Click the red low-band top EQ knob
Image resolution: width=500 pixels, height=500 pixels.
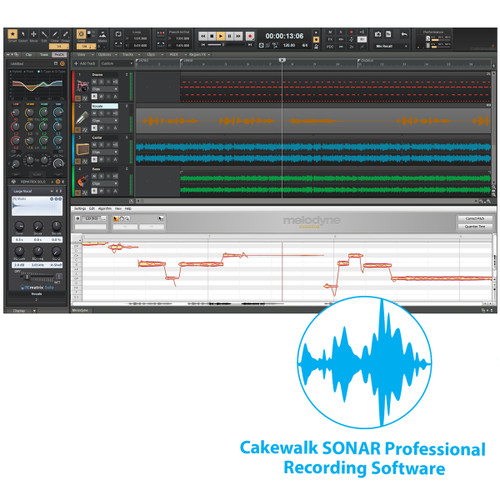[x=16, y=112]
